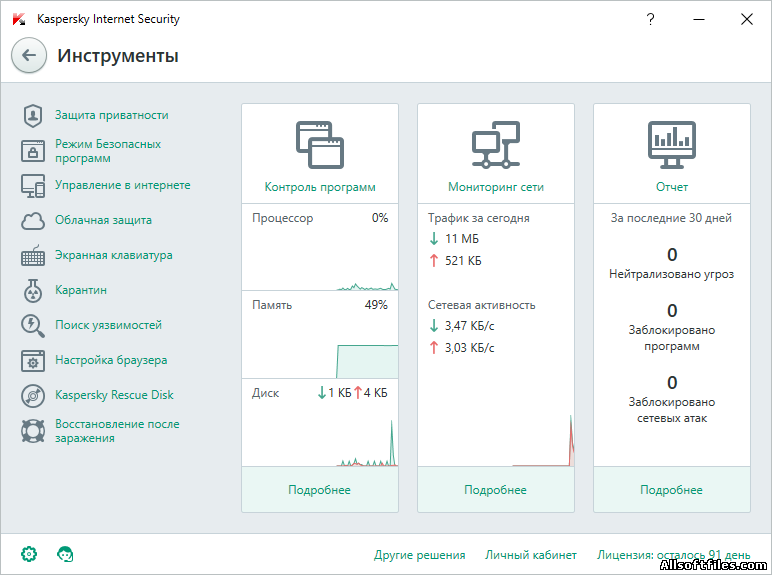Viewport: 772px width, 575px height.
Task: Click the Инструменты page heading
Action: click(x=118, y=56)
